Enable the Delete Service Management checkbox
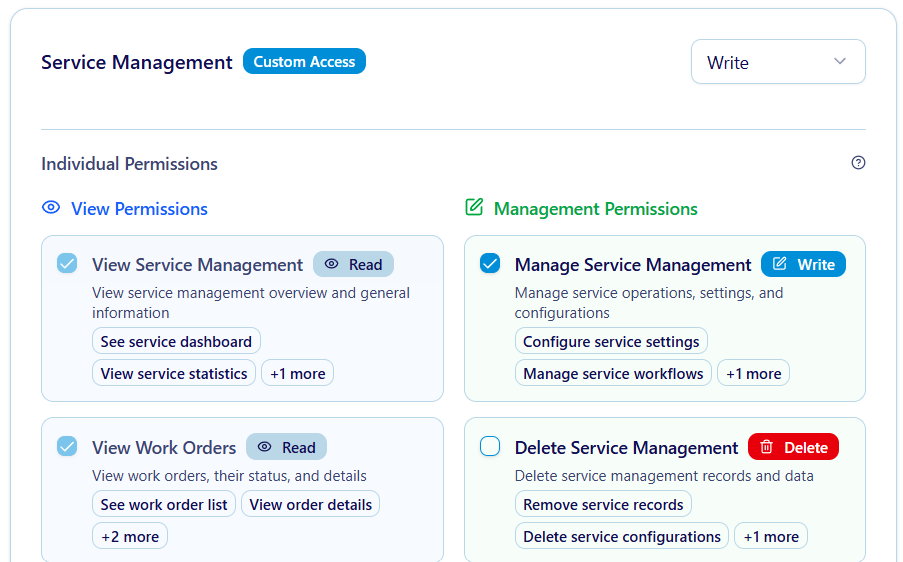The width and height of the screenshot is (903, 562). [490, 447]
